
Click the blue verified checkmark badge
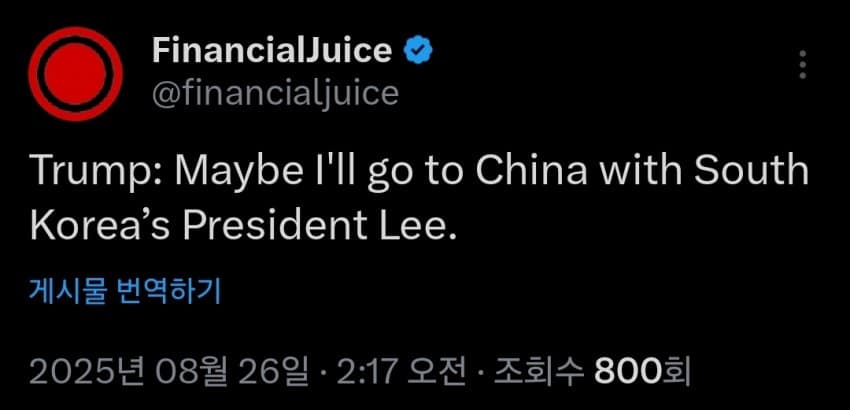(417, 50)
